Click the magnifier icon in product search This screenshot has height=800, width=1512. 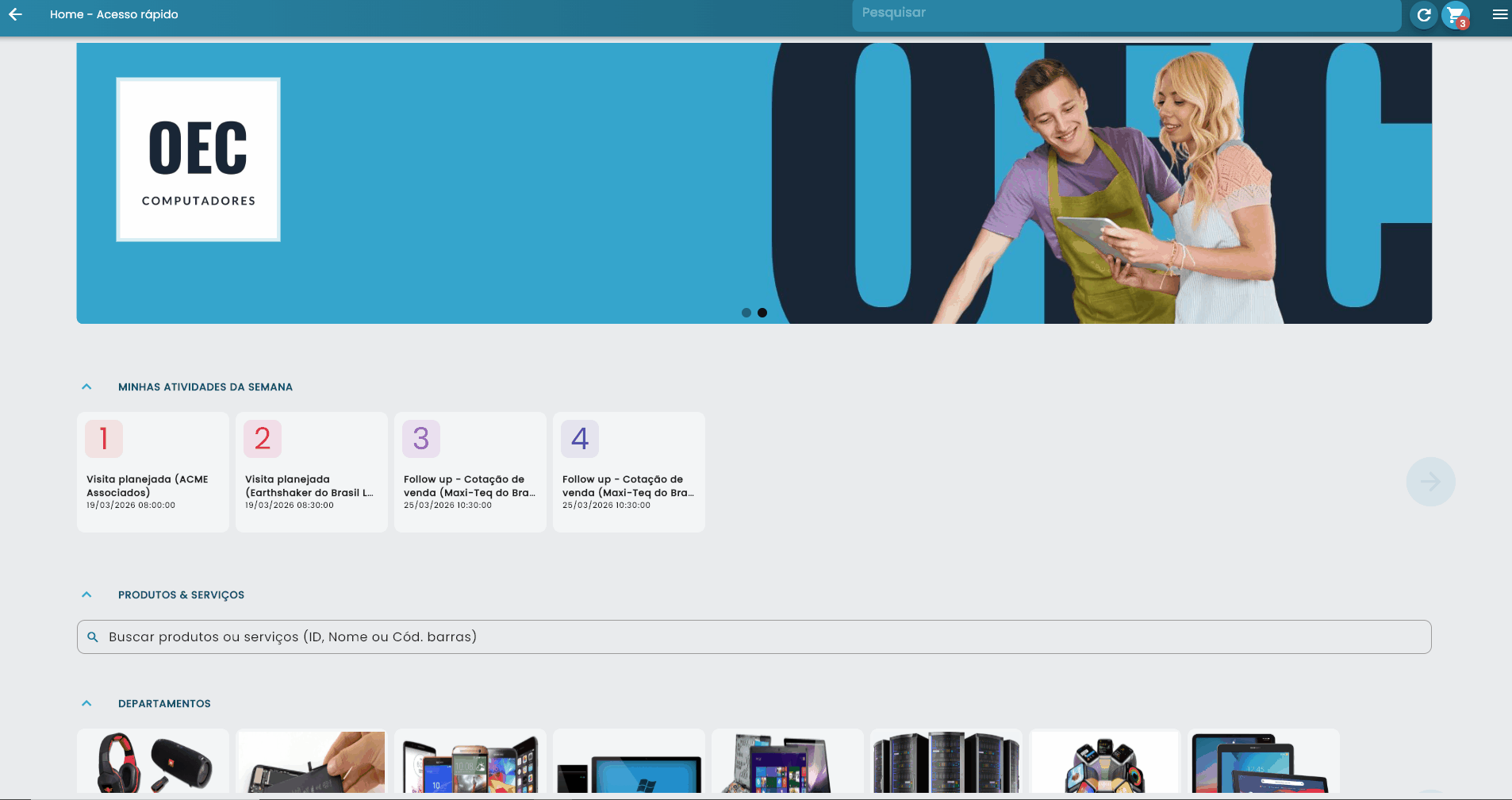coord(93,637)
